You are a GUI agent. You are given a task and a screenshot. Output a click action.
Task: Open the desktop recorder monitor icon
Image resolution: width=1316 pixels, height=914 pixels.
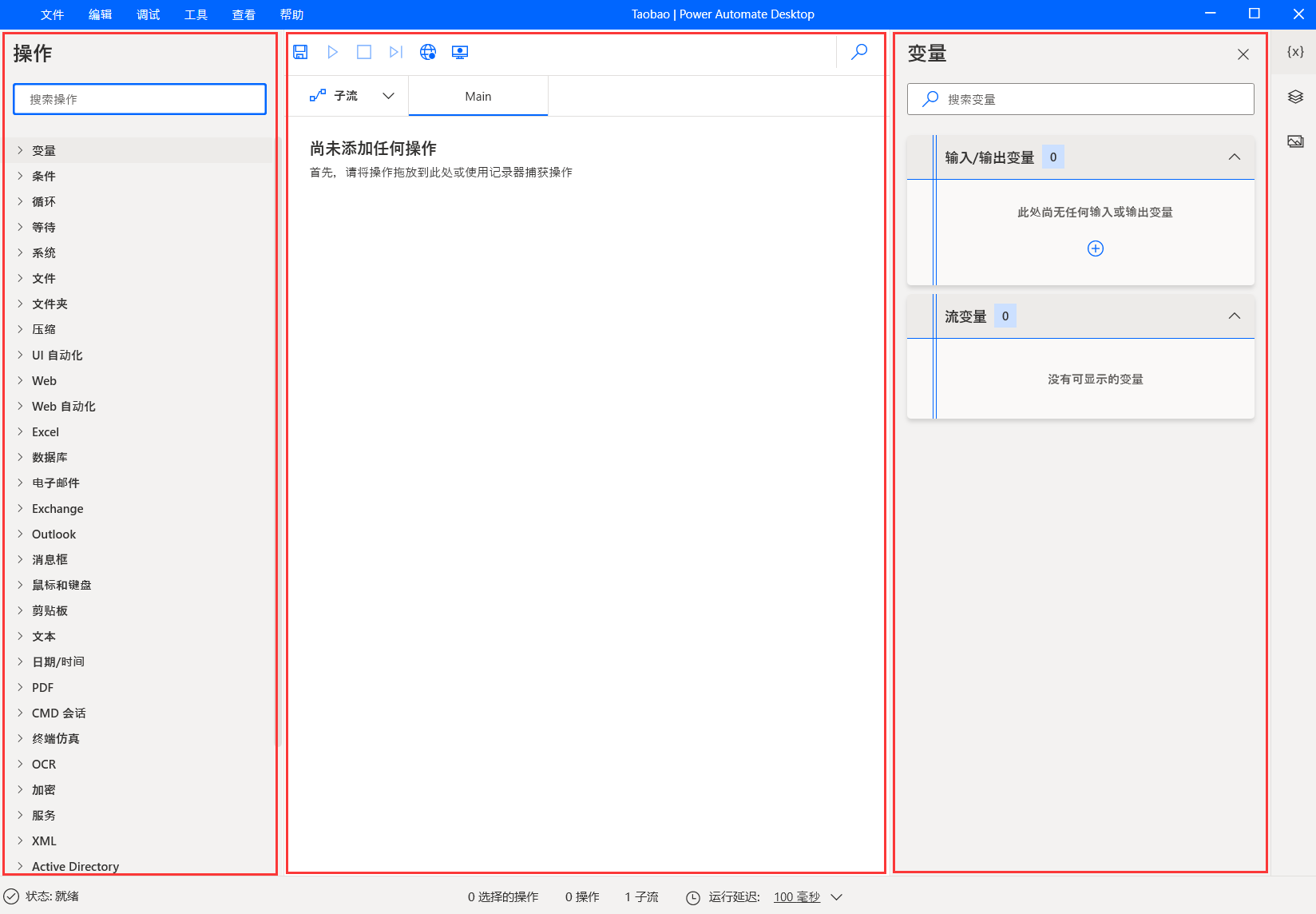pyautogui.click(x=460, y=52)
